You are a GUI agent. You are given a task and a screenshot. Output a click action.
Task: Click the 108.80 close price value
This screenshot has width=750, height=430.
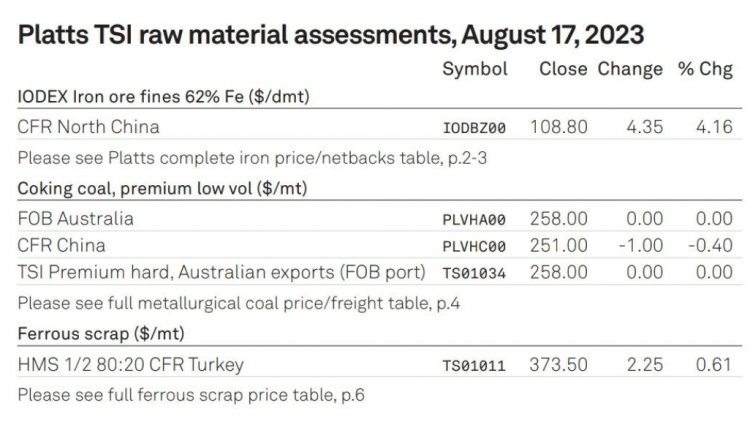[x=559, y=127]
